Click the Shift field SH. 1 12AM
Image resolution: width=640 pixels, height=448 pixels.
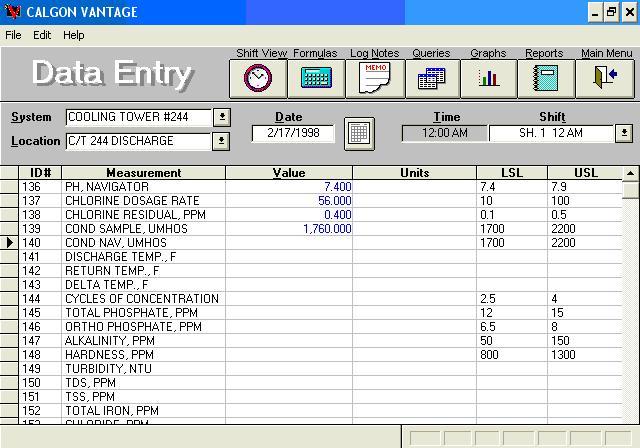pos(552,133)
